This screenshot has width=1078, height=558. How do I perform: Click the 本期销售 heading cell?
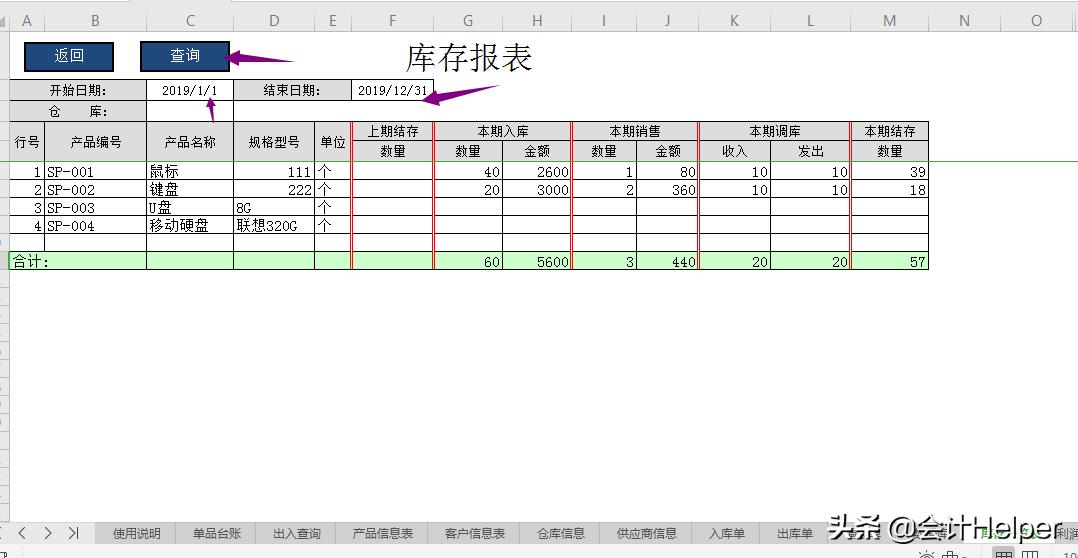[635, 131]
